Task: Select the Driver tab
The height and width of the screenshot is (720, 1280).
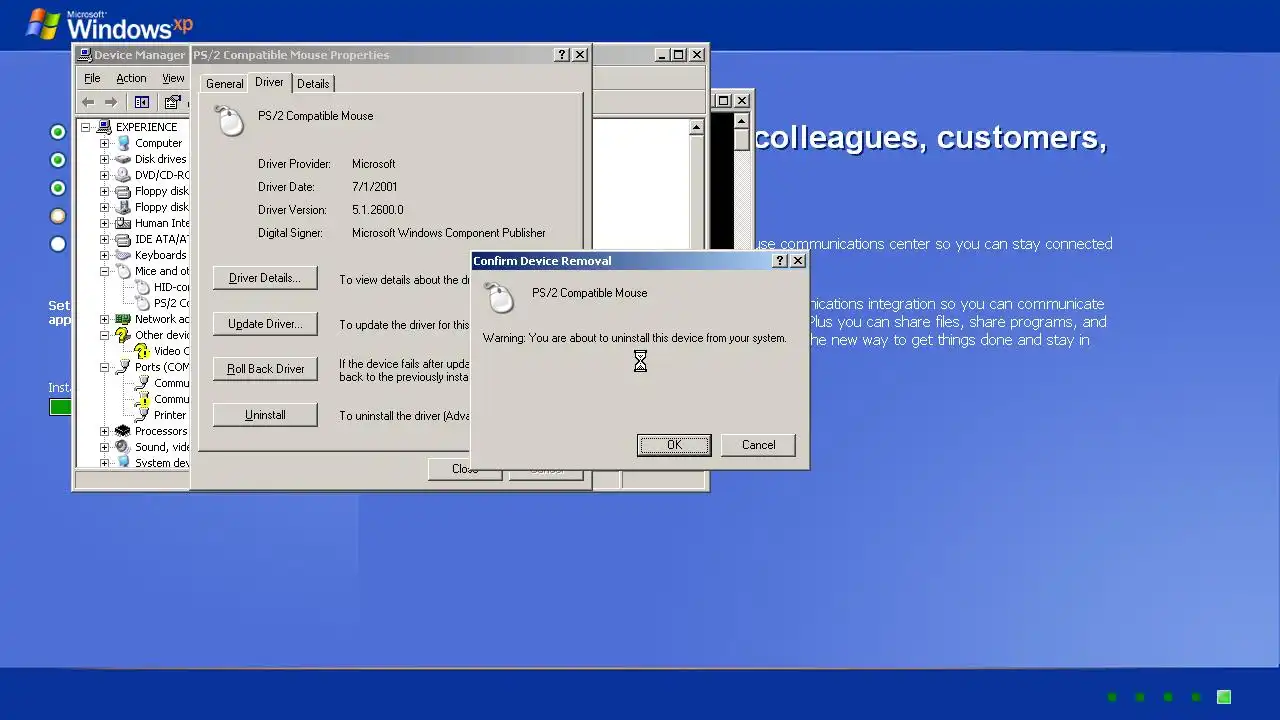Action: click(x=269, y=82)
